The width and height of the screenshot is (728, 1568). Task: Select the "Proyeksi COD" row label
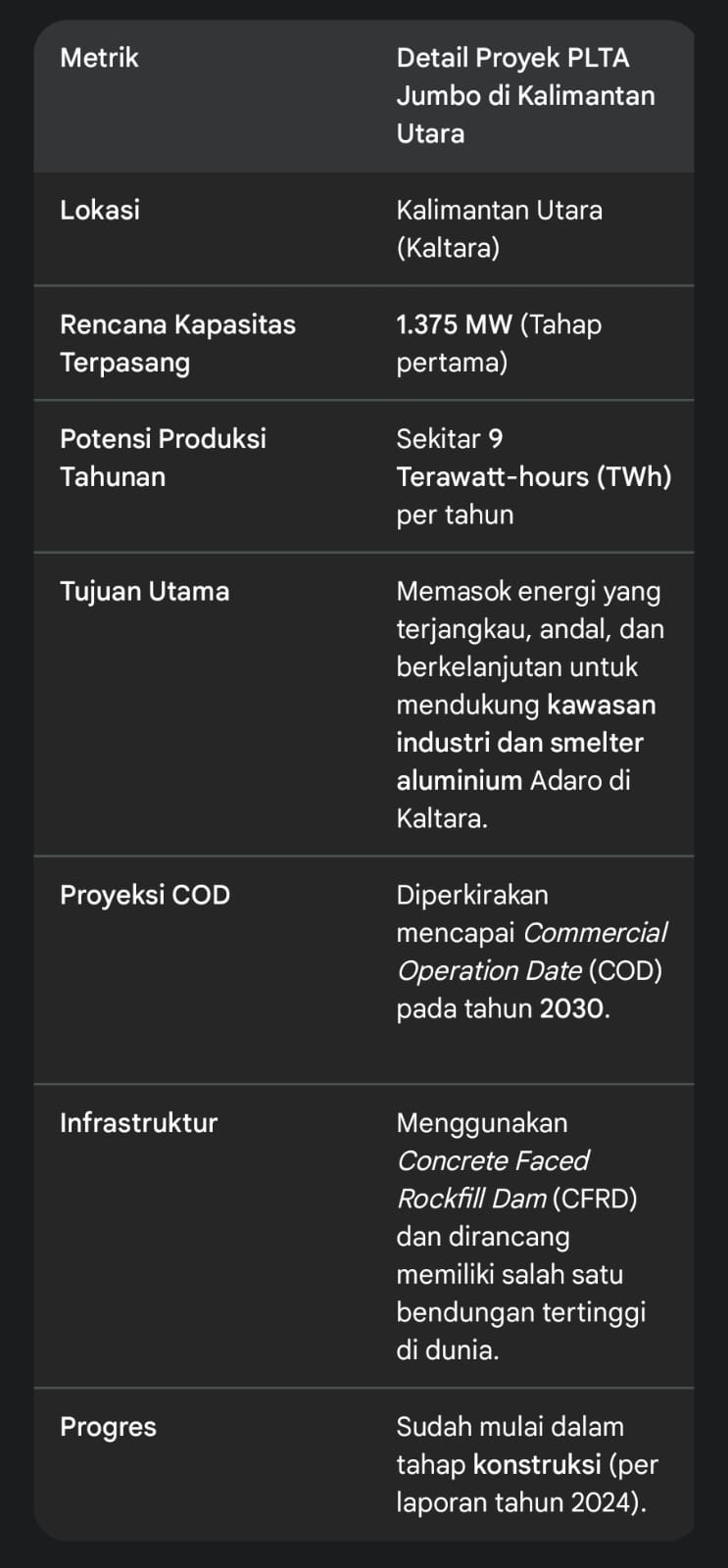click(x=145, y=895)
